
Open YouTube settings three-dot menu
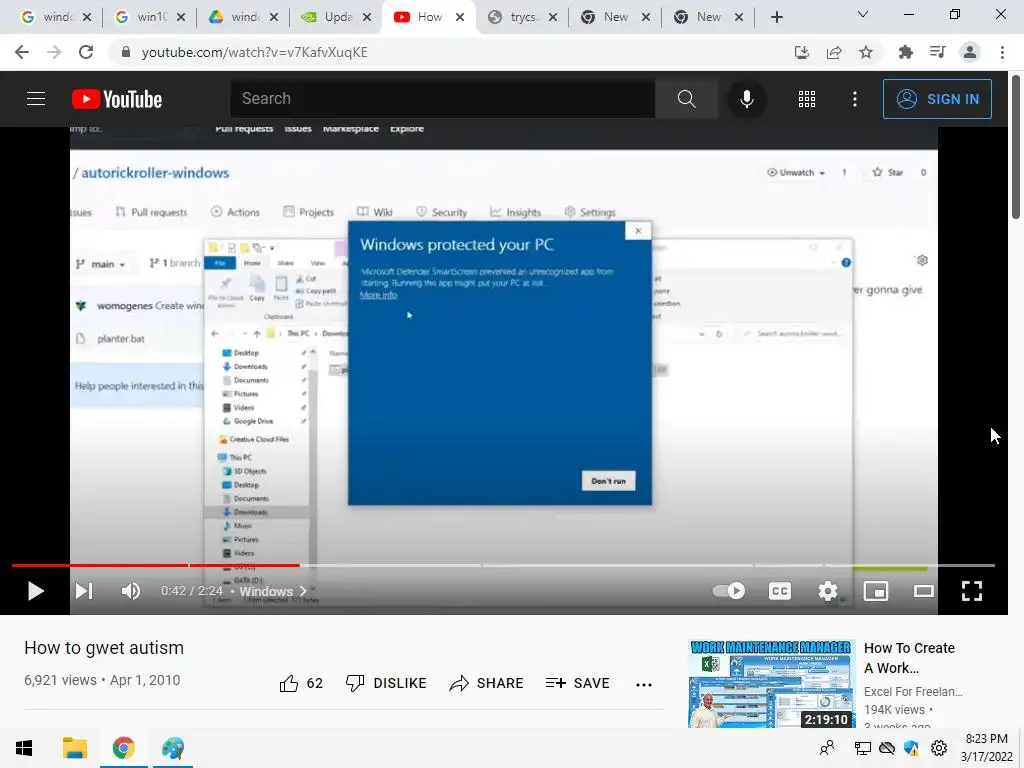tap(854, 99)
